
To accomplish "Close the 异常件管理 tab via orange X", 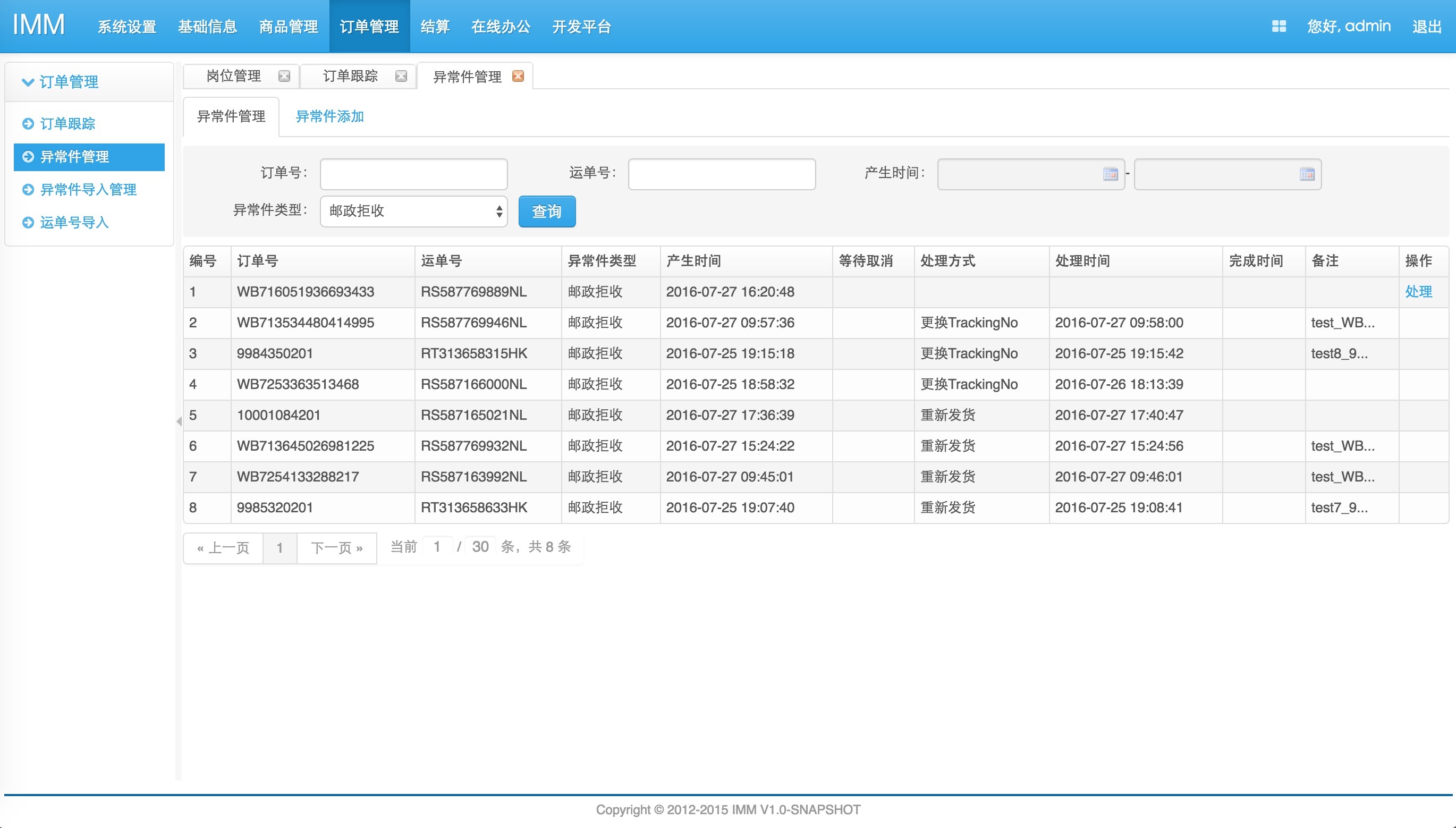I will pos(518,76).
